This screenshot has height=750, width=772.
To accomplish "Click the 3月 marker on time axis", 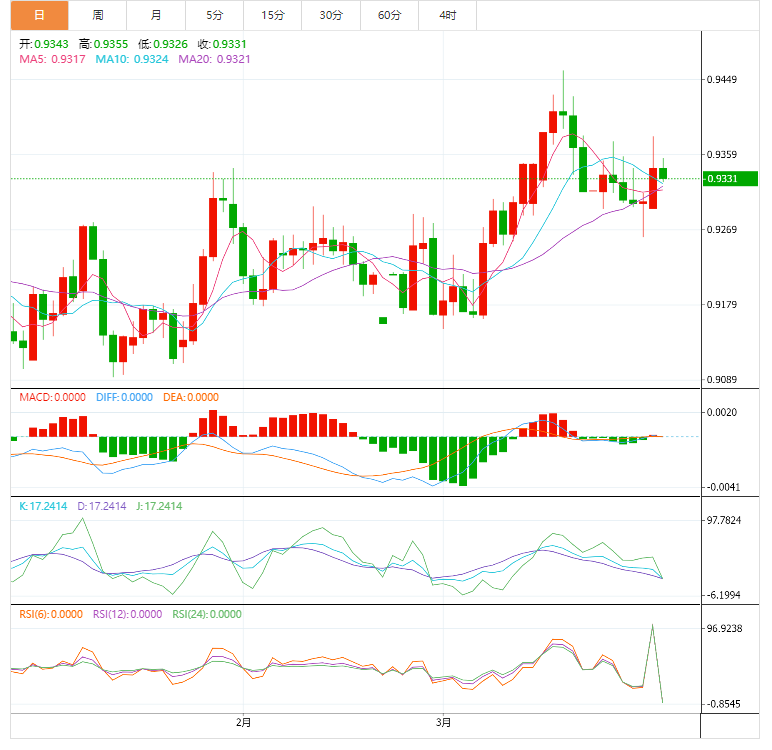I will [443, 722].
